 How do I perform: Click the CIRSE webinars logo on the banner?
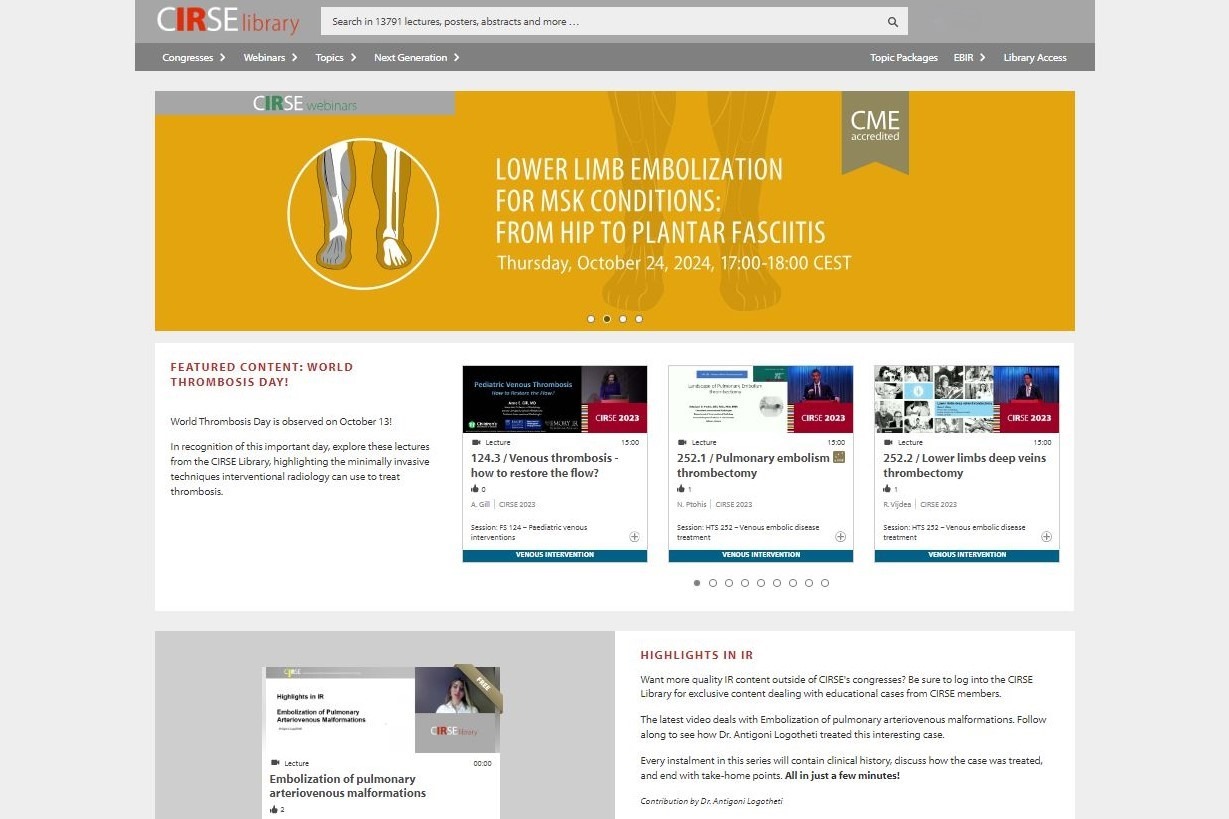pos(305,103)
